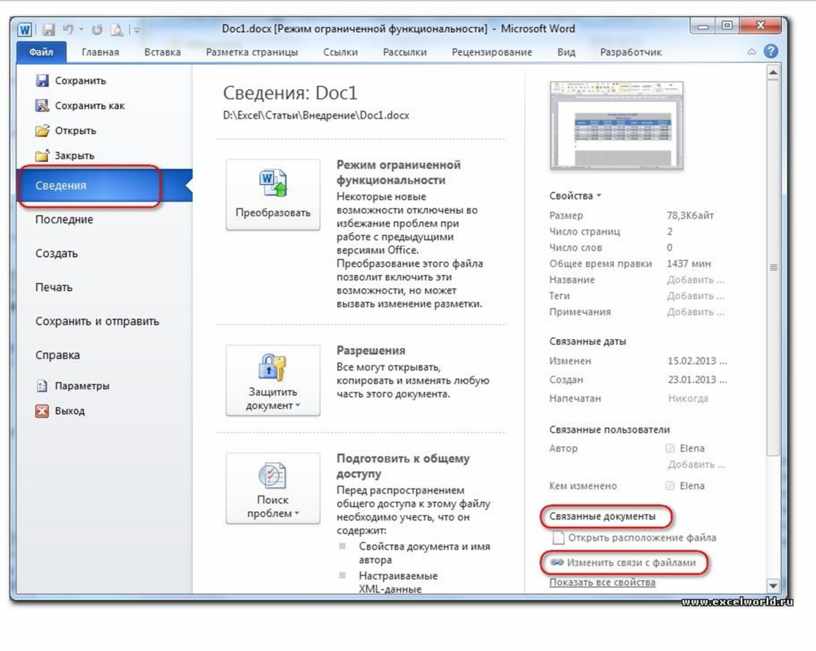Select Печать in the backstage menu
Viewport: 816px width, 651px height.
54,288
